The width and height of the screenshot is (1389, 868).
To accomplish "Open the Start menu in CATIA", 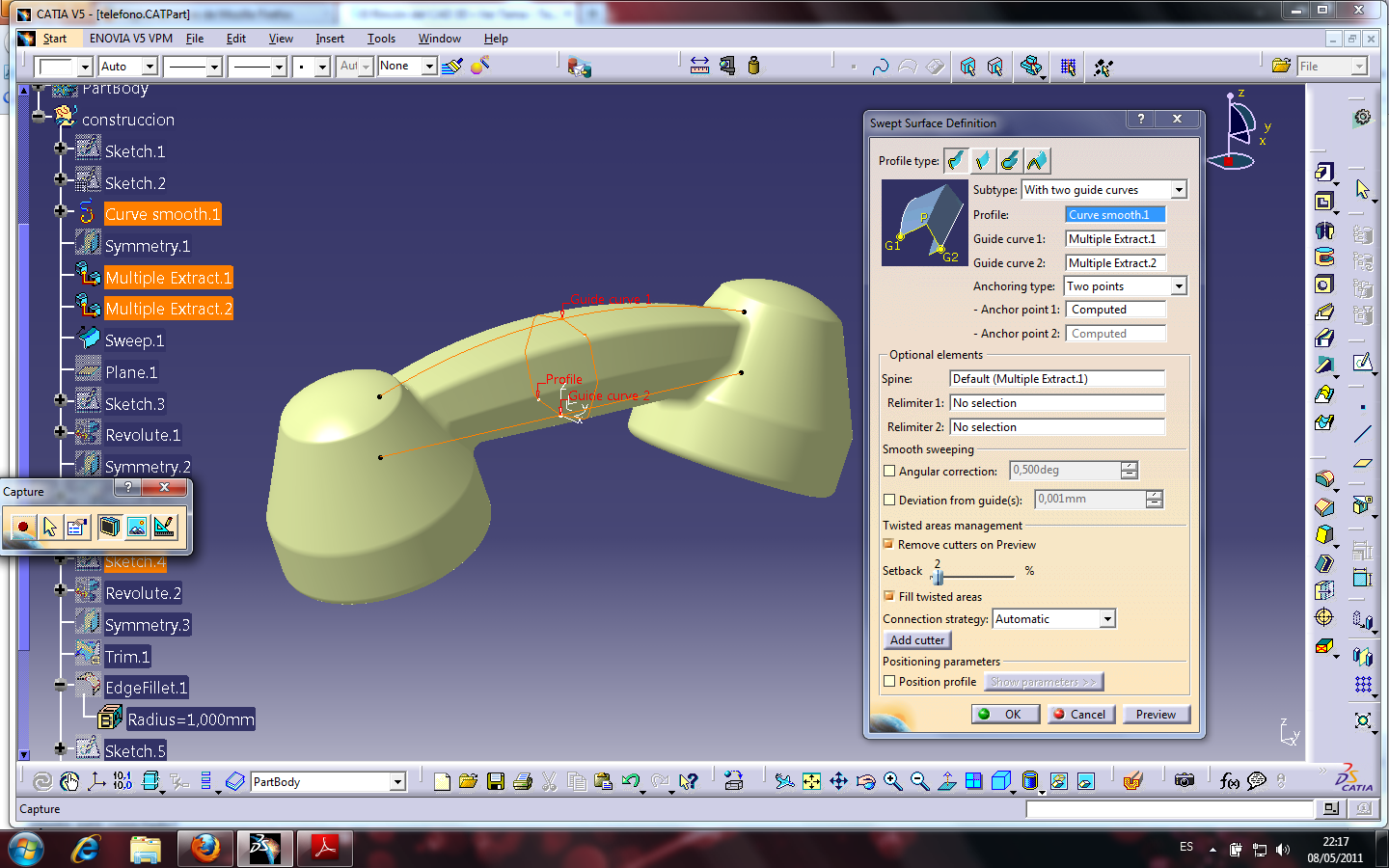I will click(55, 39).
